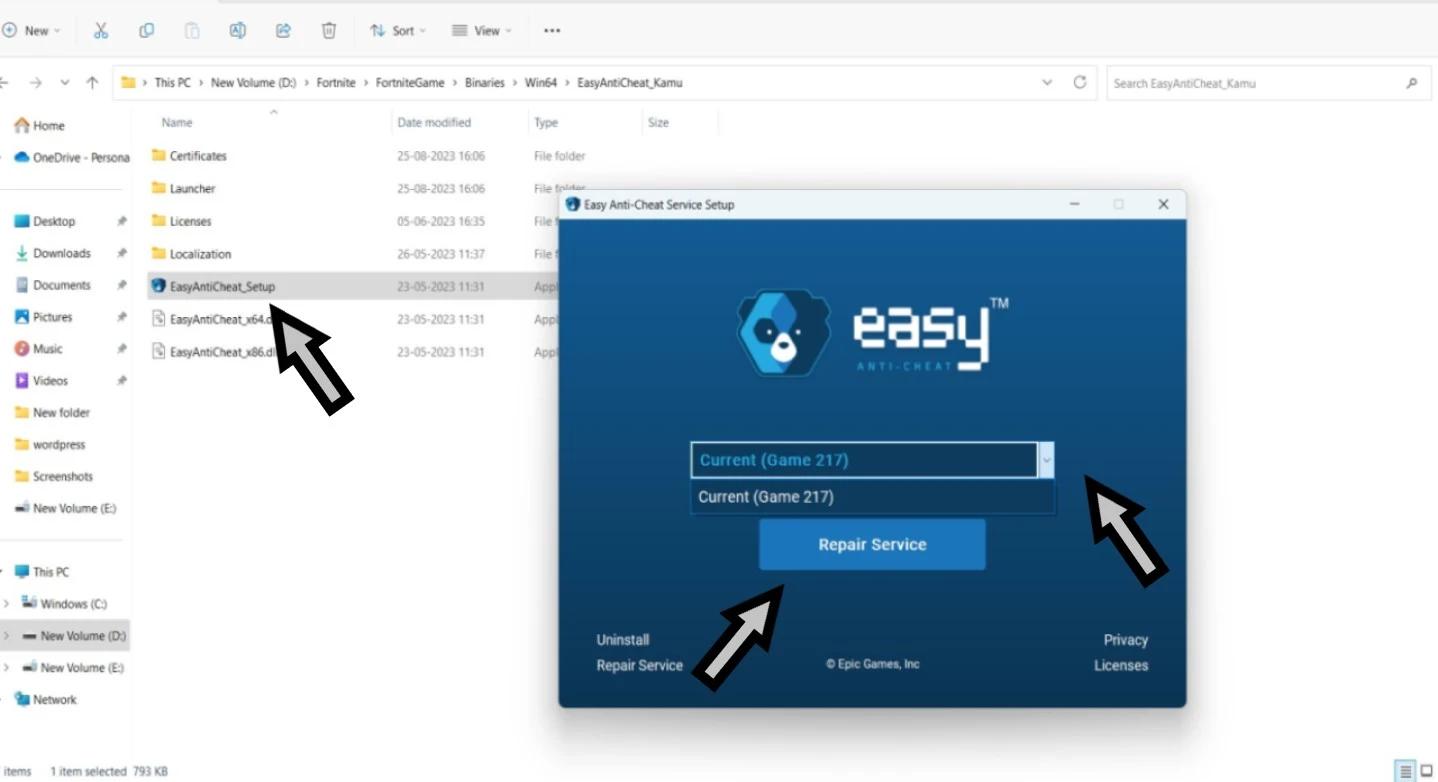Open the Privacy link
The height and width of the screenshot is (782, 1438).
point(1126,640)
